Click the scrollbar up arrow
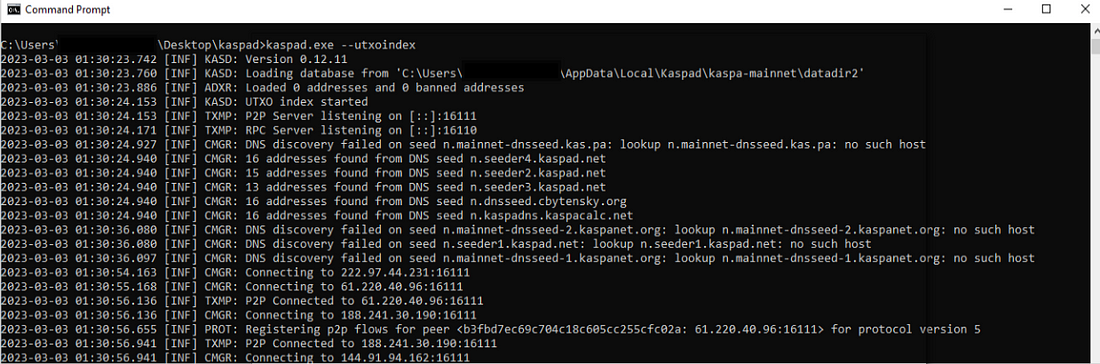1100x364 pixels. coord(1094,32)
